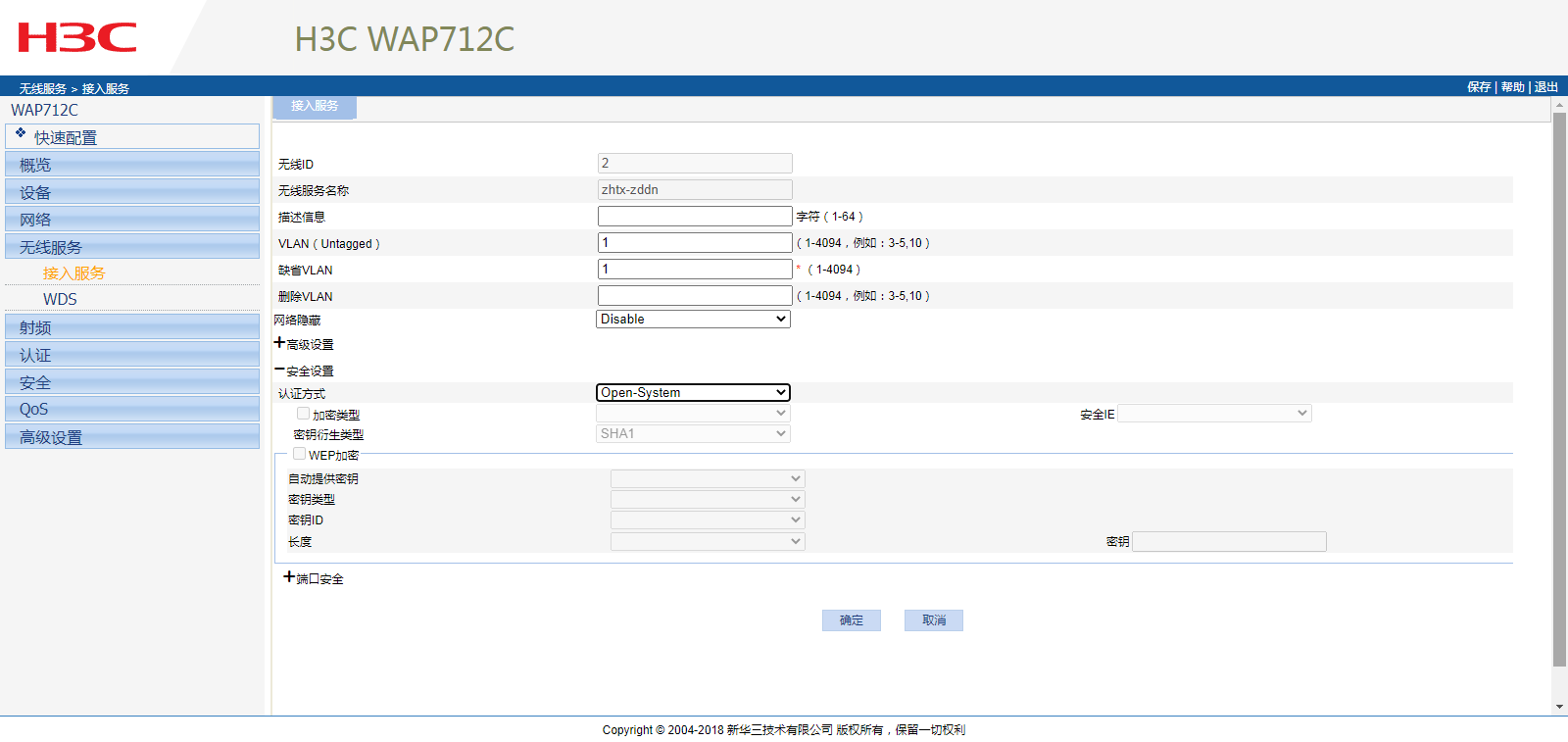This screenshot has width=1568, height=742.
Task: Open the 密钥类型 dropdown
Action: pos(708,500)
